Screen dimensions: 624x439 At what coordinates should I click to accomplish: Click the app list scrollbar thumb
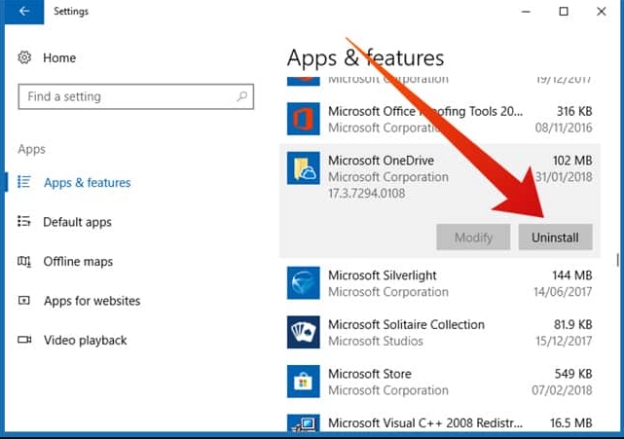coord(617,260)
